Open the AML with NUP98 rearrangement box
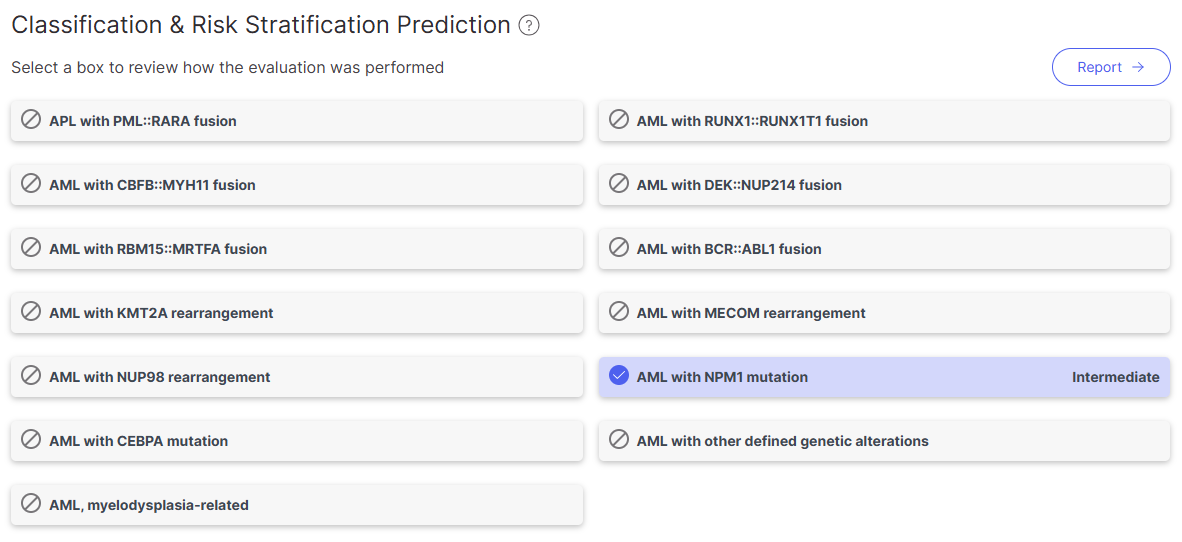Image resolution: width=1182 pixels, height=542 pixels. coord(296,377)
